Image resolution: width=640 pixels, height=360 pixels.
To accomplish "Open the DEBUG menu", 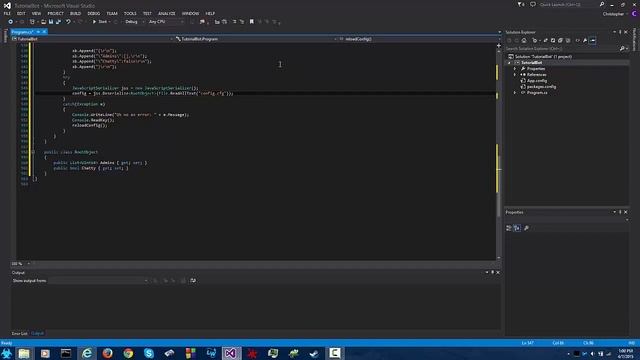I will [93, 13].
